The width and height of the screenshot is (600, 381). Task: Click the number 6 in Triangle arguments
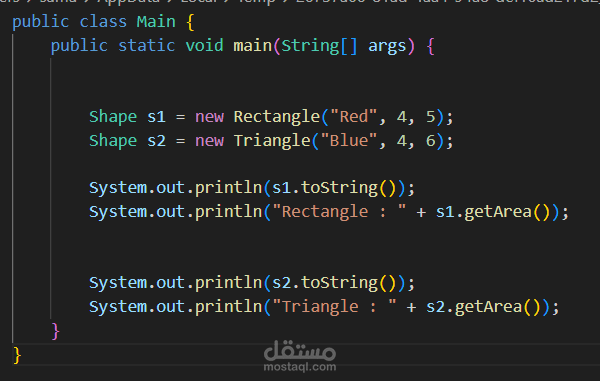[430, 141]
